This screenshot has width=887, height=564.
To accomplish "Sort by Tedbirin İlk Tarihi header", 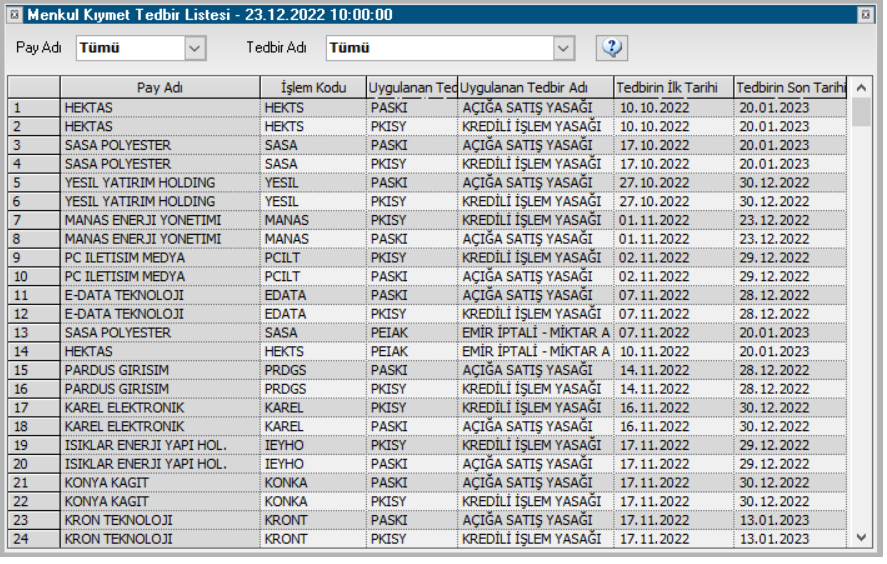I will click(x=673, y=88).
